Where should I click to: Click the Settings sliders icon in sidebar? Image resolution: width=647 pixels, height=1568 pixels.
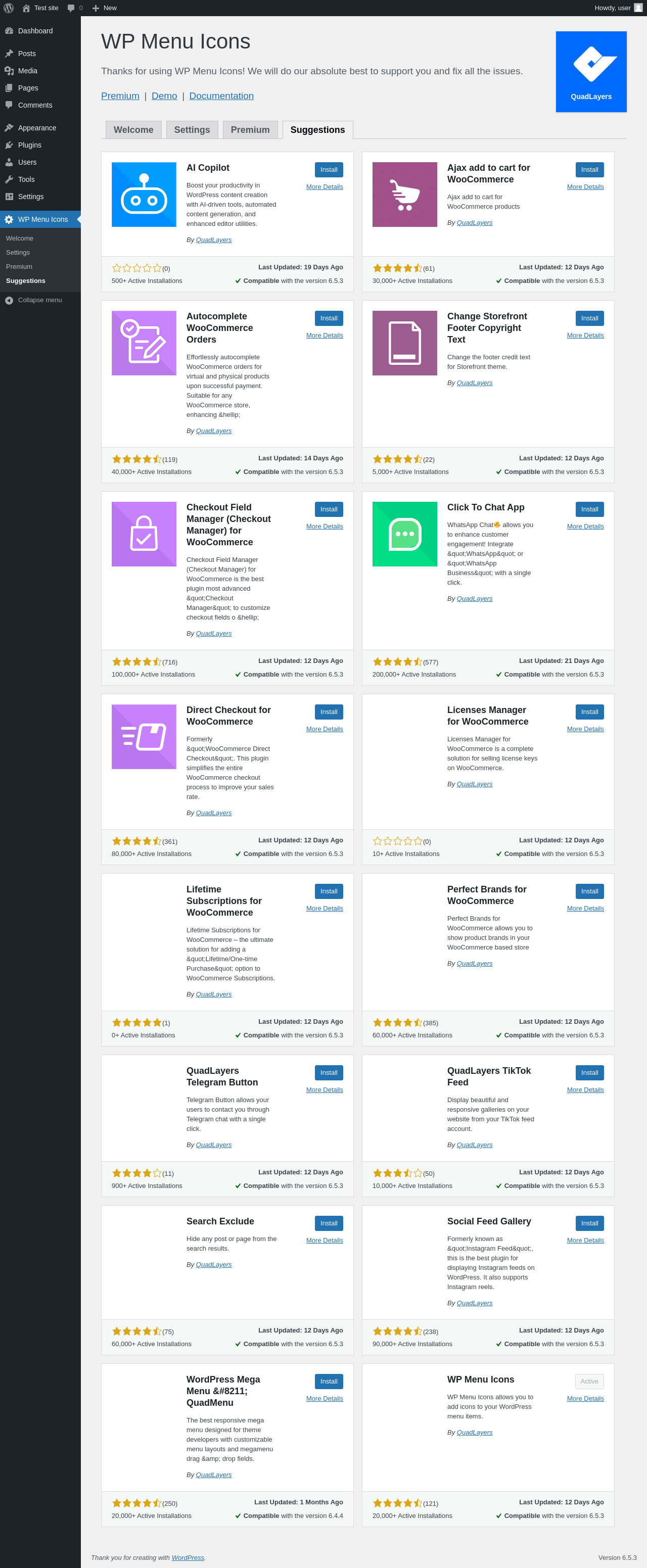click(x=9, y=197)
